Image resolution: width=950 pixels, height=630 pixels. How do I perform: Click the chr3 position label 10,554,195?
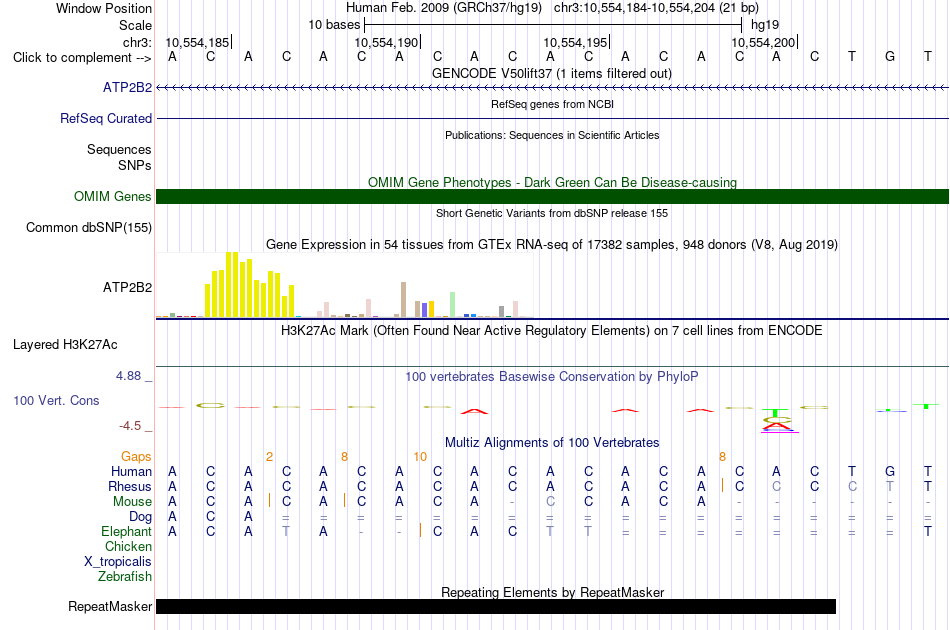576,42
